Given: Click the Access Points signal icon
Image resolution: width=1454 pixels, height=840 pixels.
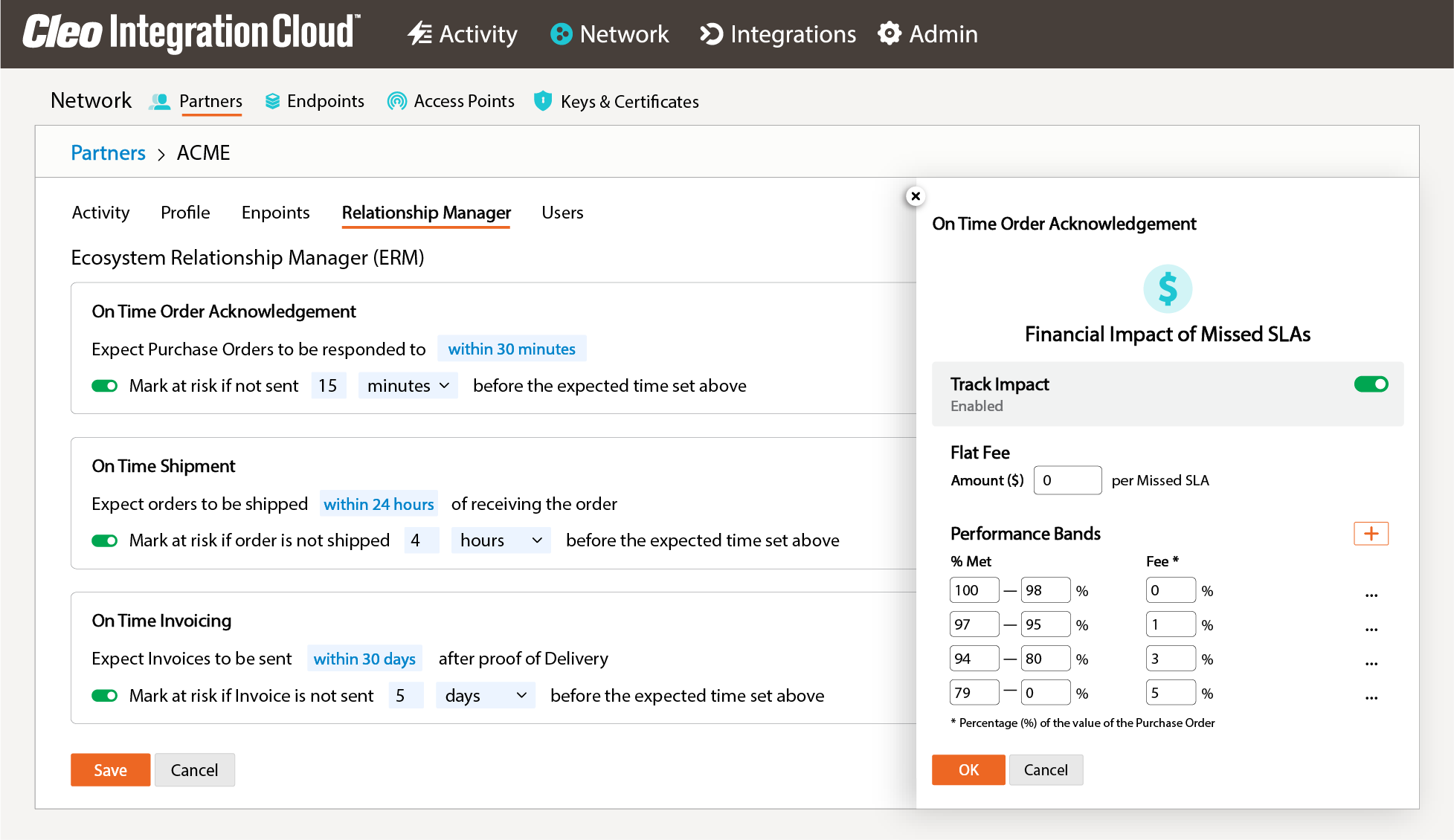Looking at the screenshot, I should pyautogui.click(x=397, y=101).
